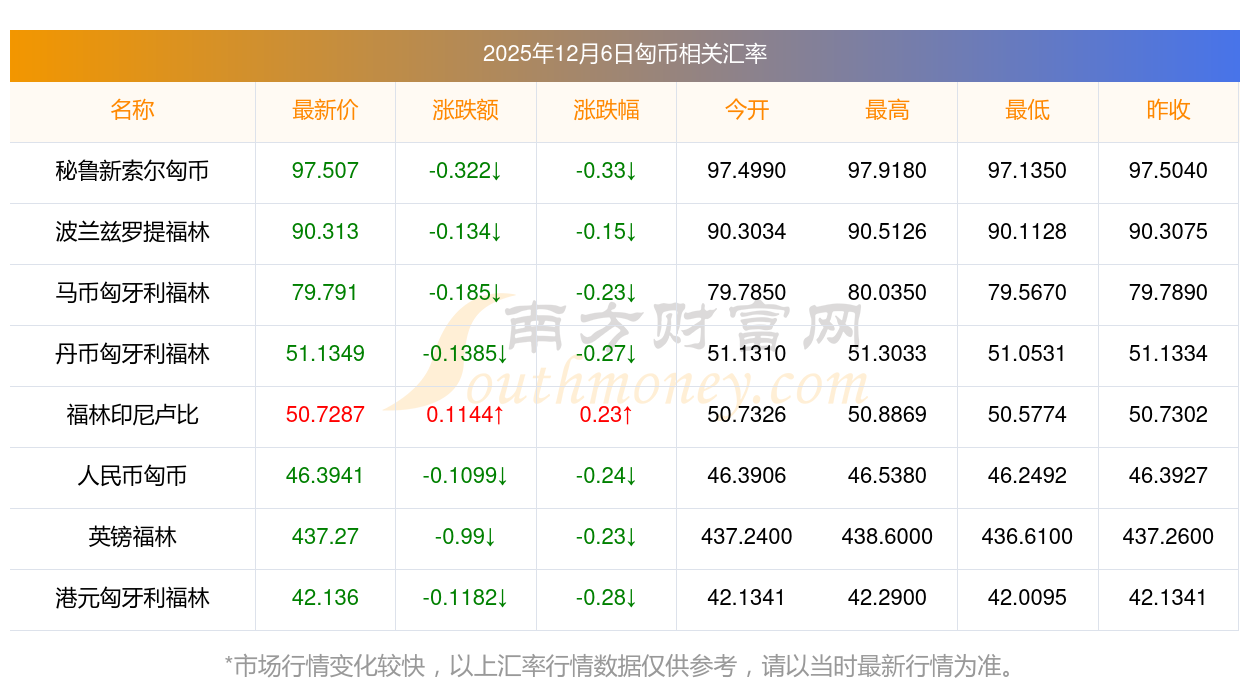Click the row name '港元匈牙利福林'
Screen dimensions: 1250x697
pos(132,598)
